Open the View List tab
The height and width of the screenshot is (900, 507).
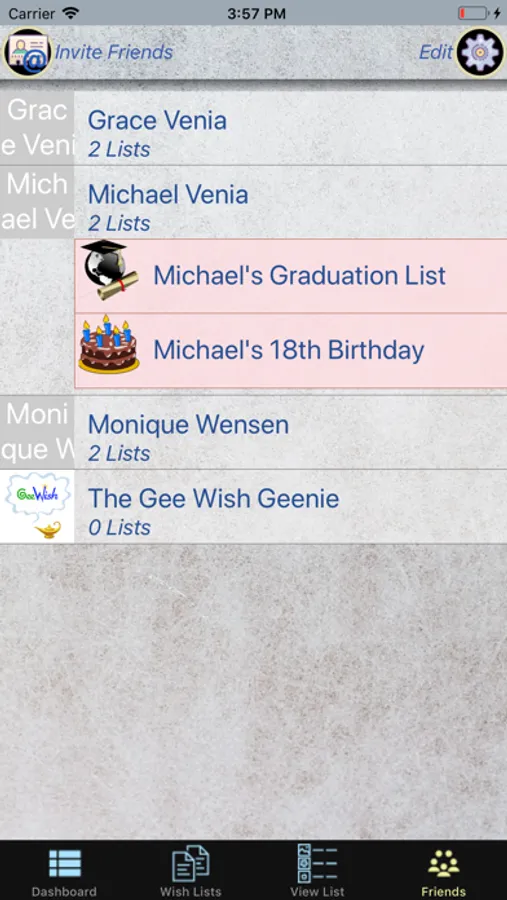[x=317, y=870]
